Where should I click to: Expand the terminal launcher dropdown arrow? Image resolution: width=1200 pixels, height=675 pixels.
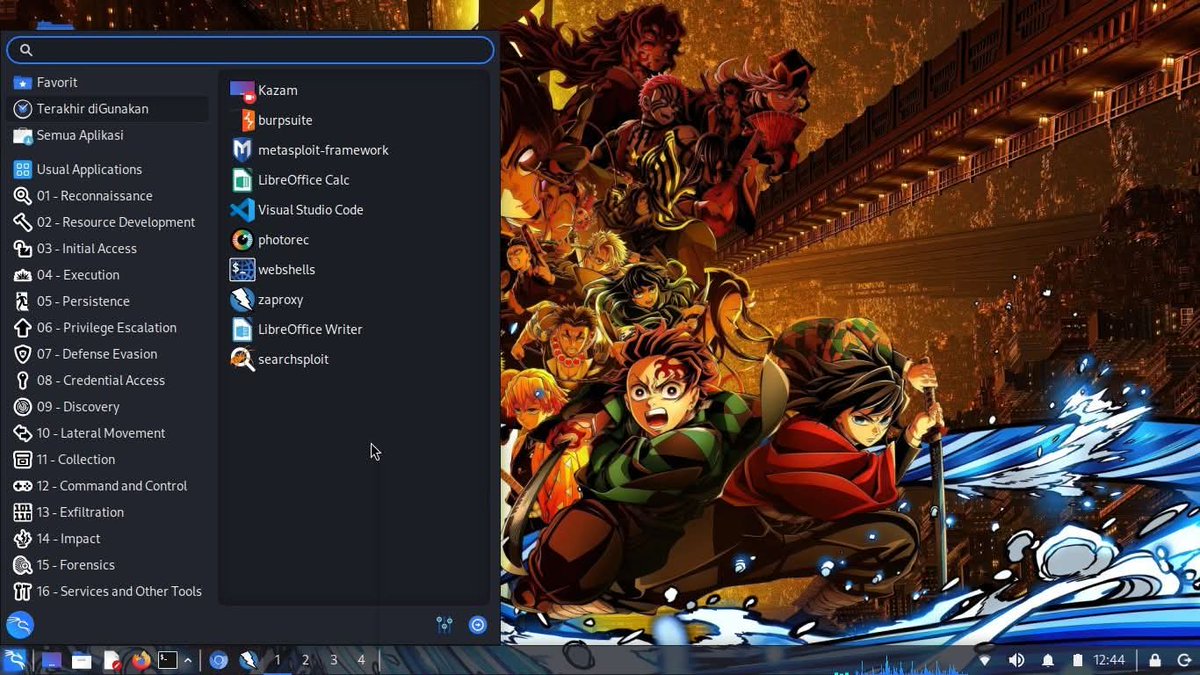[187, 660]
